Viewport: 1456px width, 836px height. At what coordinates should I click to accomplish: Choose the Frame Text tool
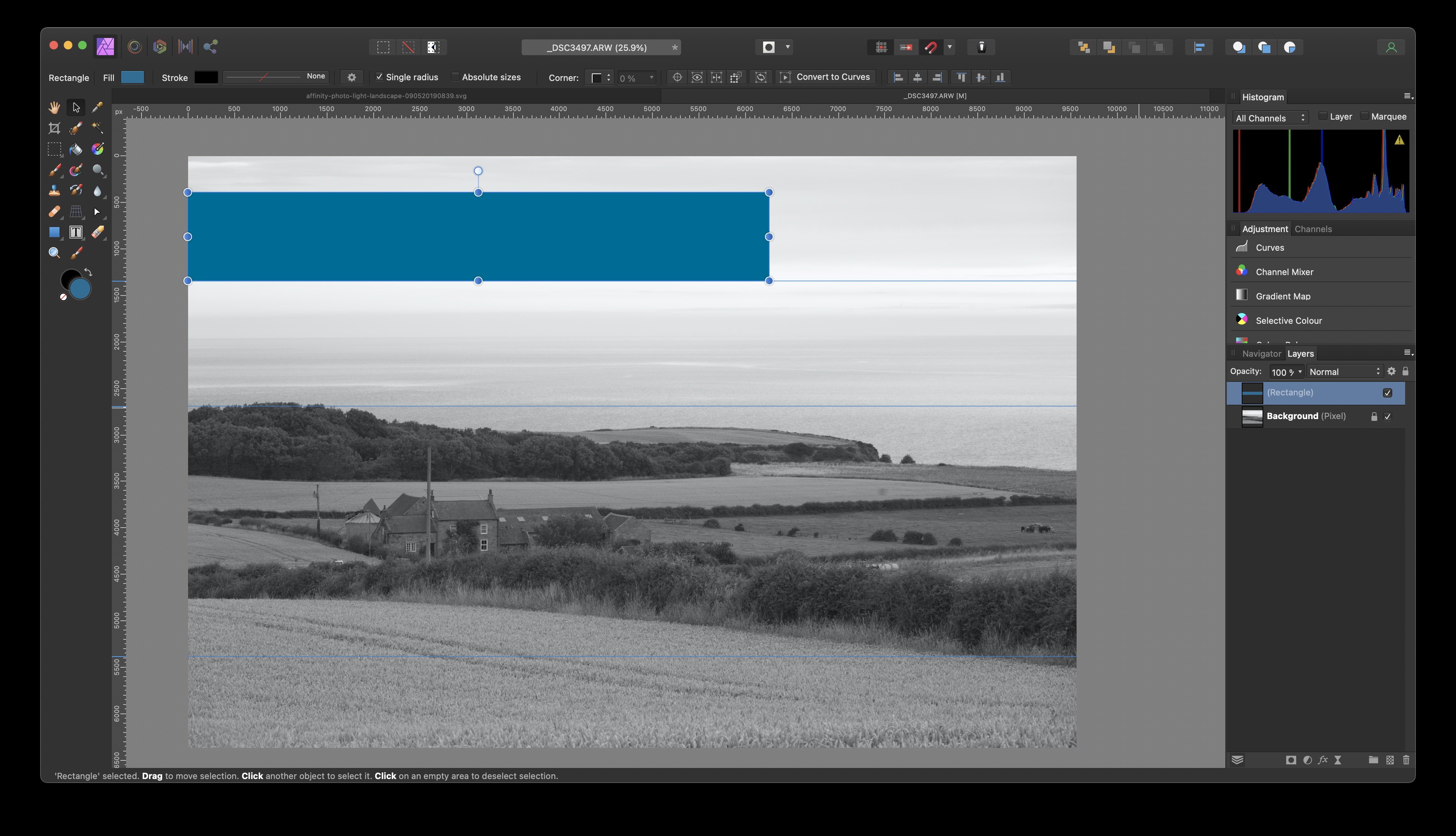[x=76, y=232]
